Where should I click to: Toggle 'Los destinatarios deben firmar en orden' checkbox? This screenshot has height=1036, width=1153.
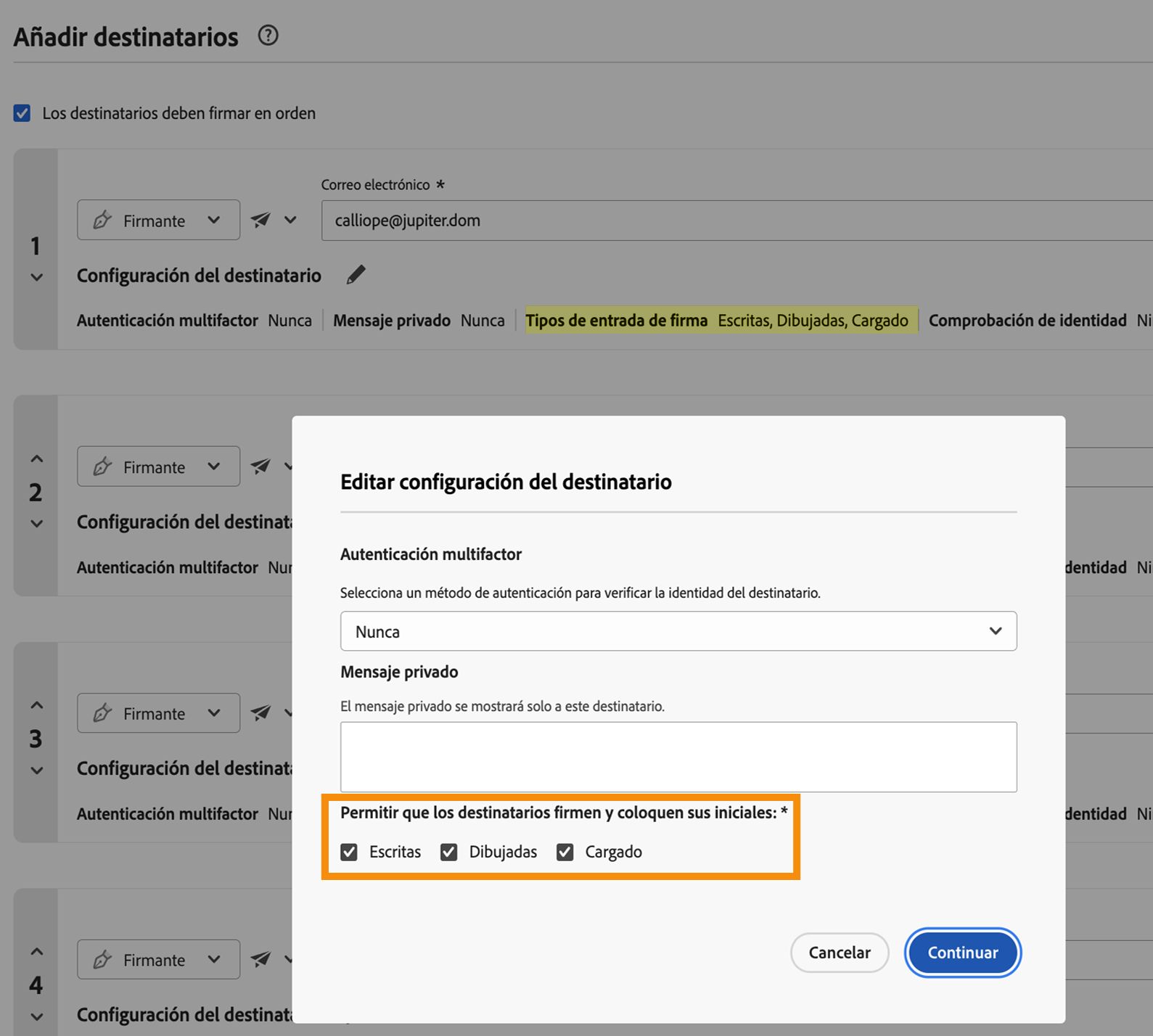pos(22,113)
